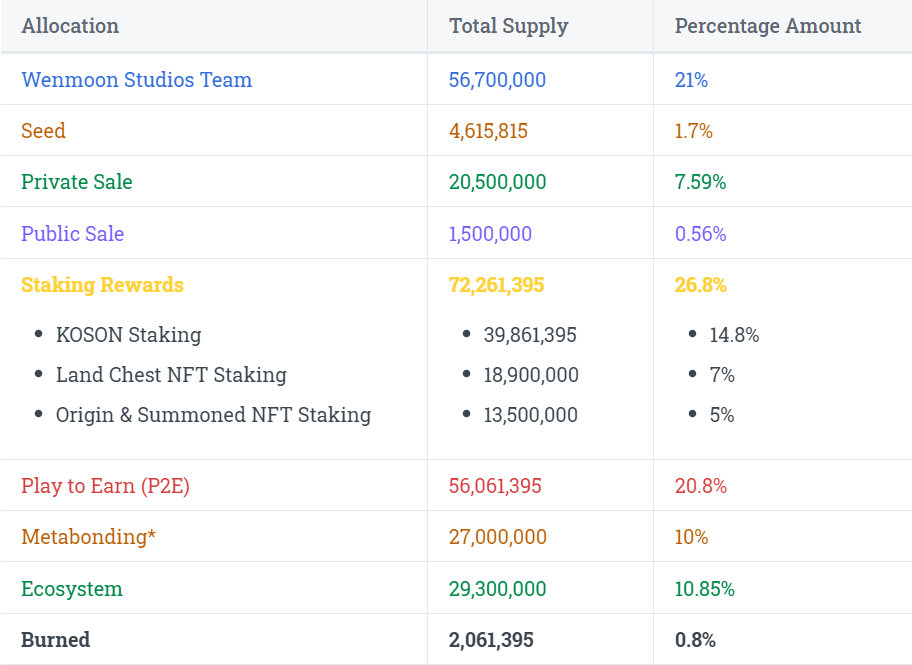The width and height of the screenshot is (912, 665).
Task: Click the 56,700,000 supply value
Action: pyautogui.click(x=497, y=80)
